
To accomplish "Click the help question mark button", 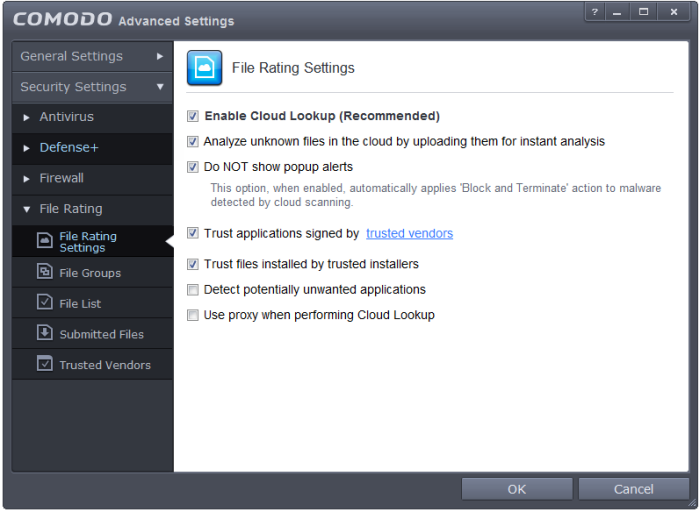I will point(595,12).
